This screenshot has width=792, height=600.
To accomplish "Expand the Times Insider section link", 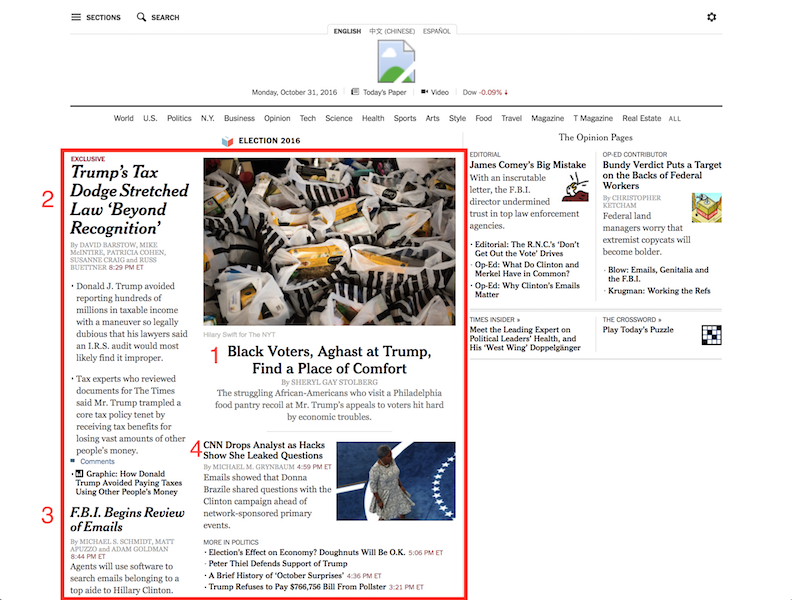I will pyautogui.click(x=495, y=319).
